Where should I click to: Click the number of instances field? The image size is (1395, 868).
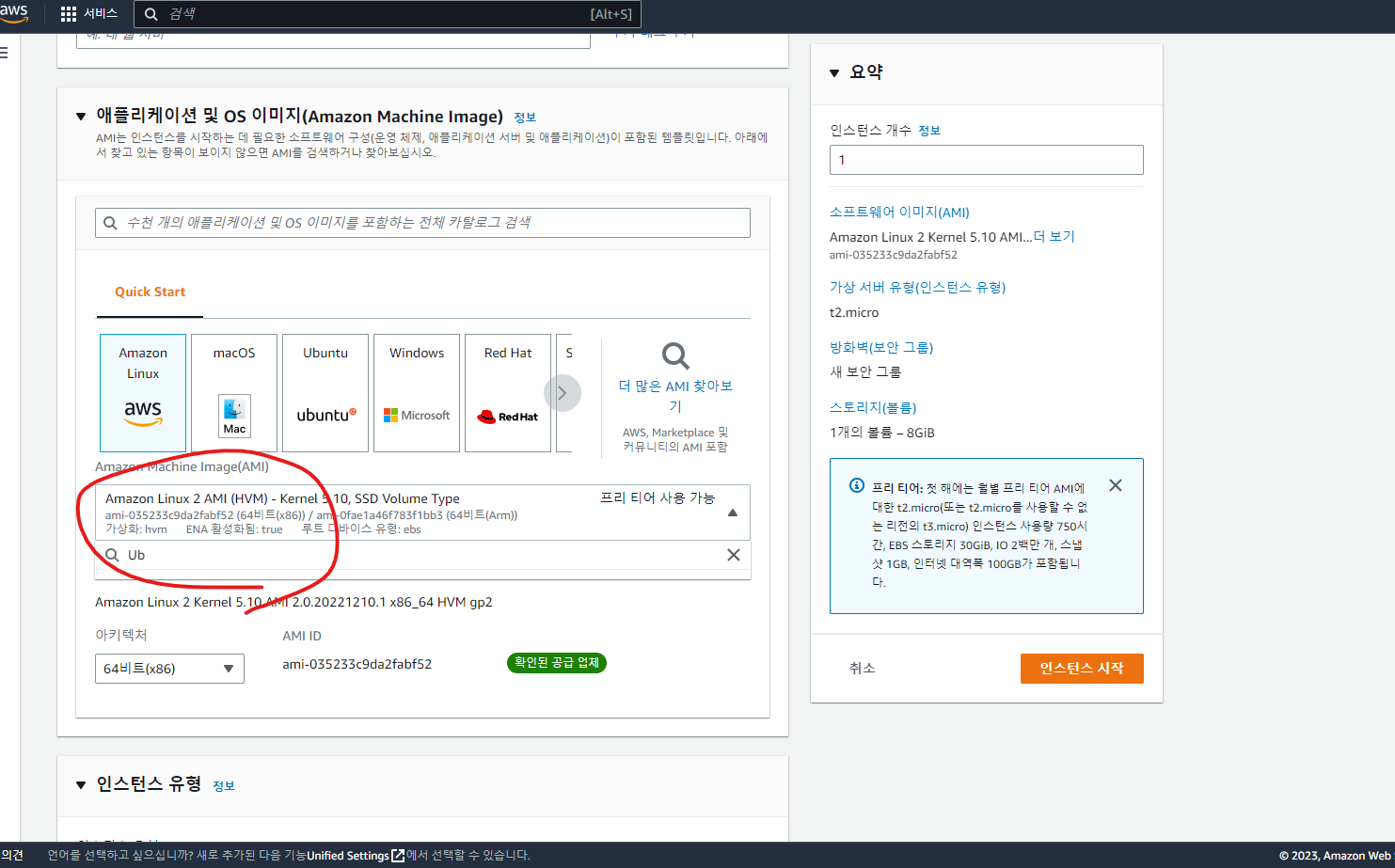coord(986,160)
